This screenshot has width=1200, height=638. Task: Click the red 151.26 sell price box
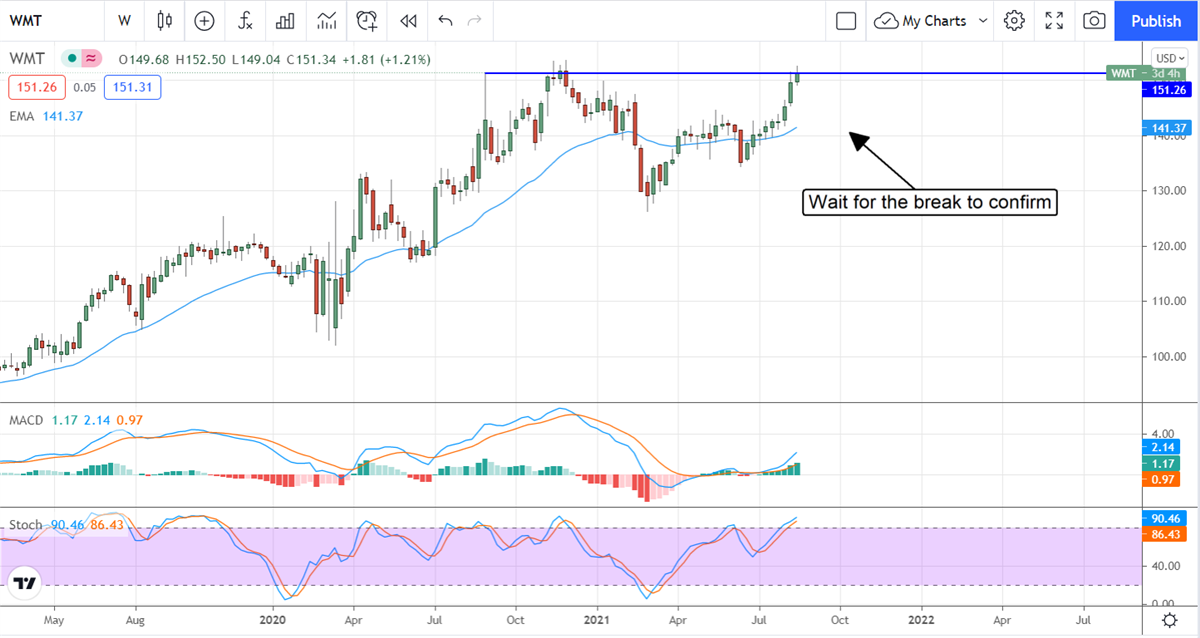(37, 88)
